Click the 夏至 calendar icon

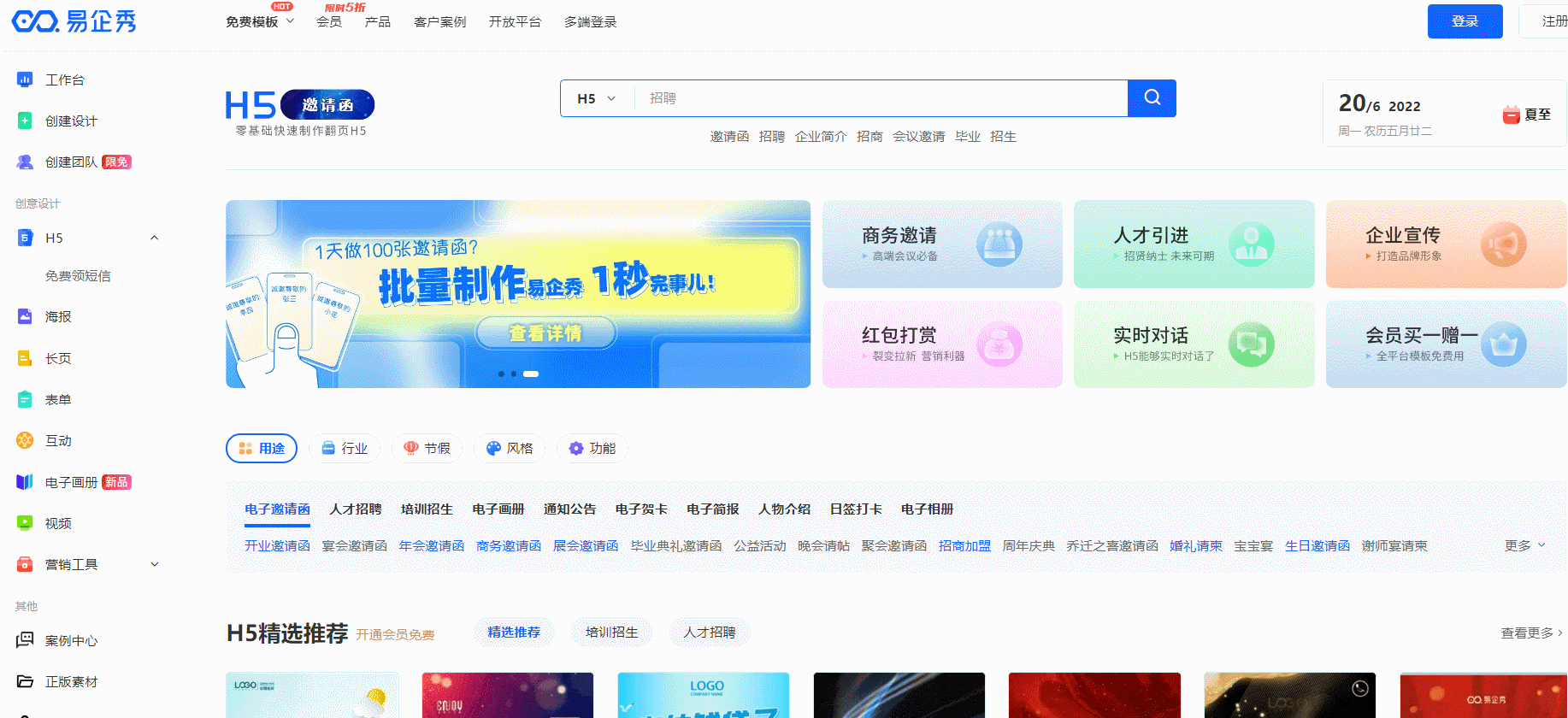pyautogui.click(x=1511, y=115)
